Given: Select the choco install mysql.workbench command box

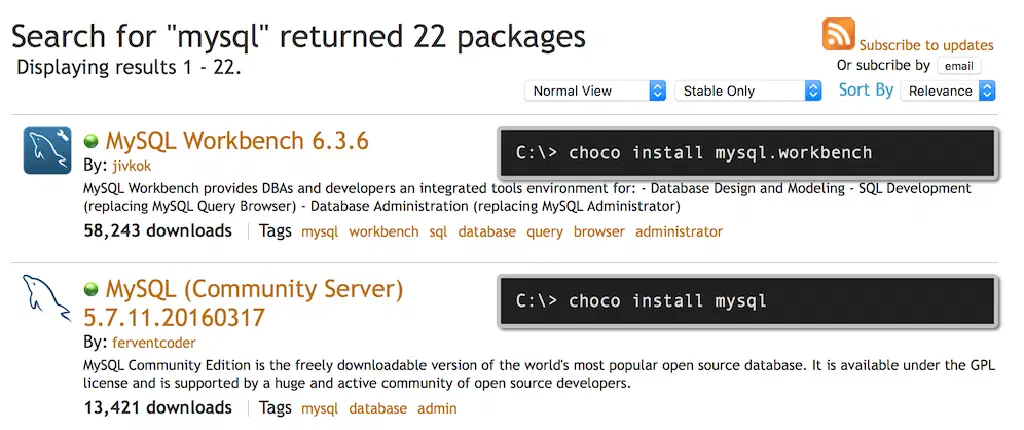Looking at the screenshot, I should click(747, 153).
